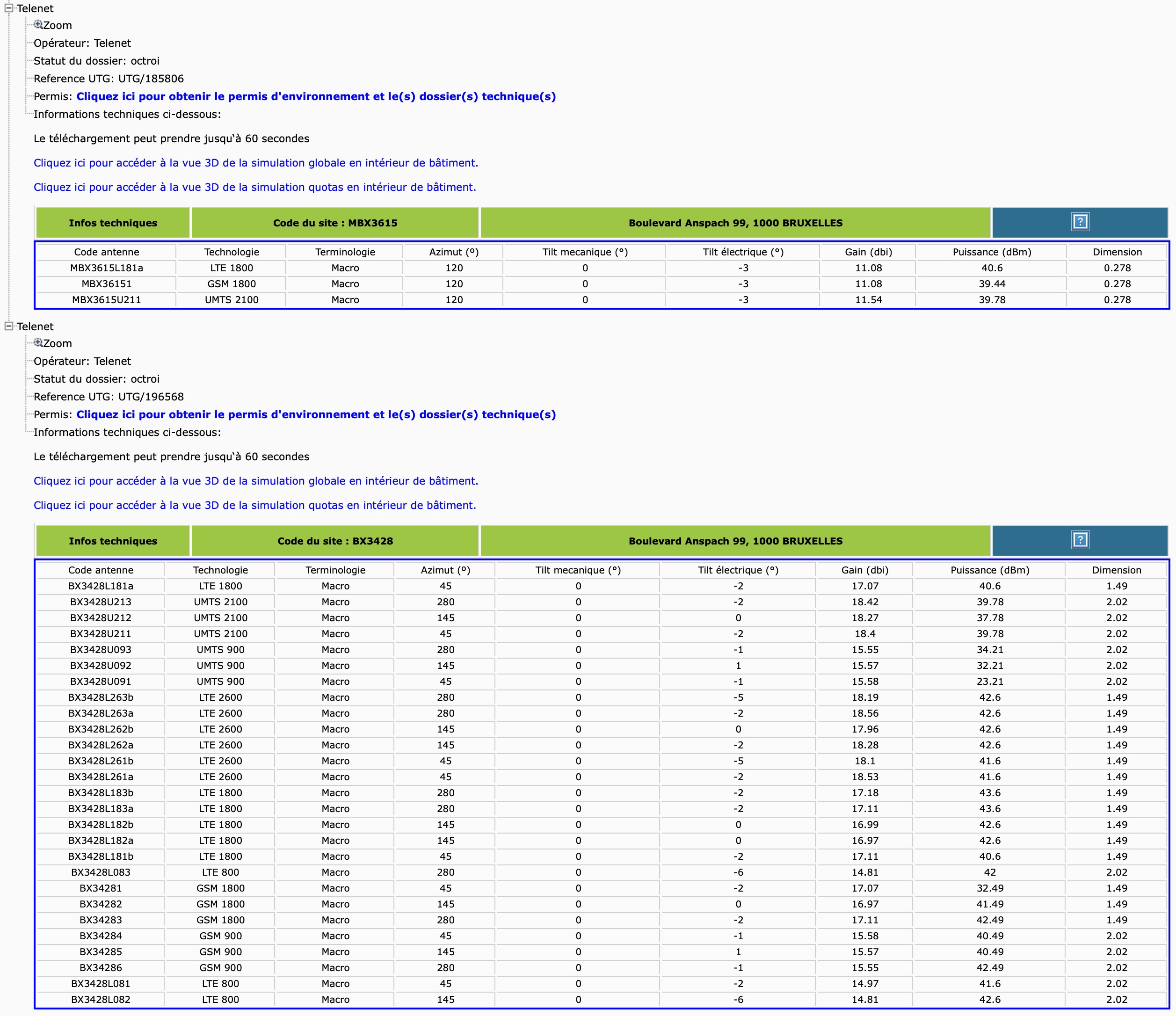The image size is (1176, 1016).
Task: Click gain value '11.54'
Action: pyautogui.click(x=868, y=300)
